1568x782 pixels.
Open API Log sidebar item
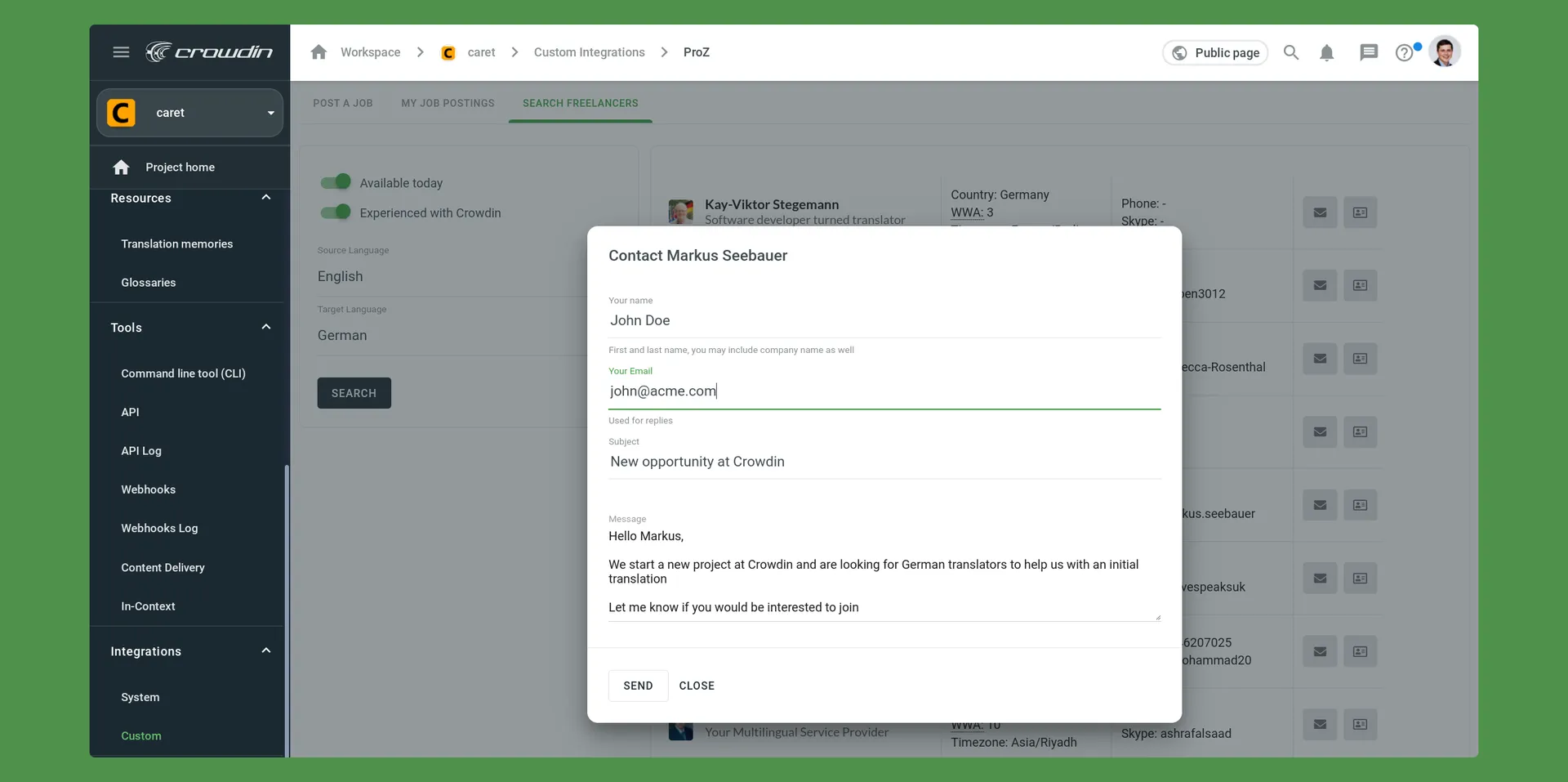click(141, 451)
